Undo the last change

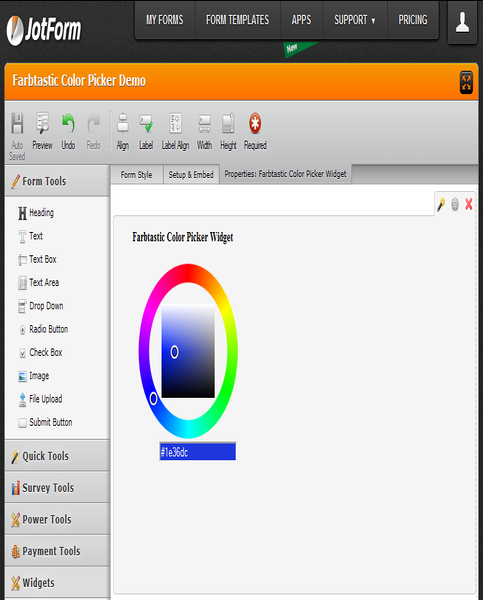[x=68, y=131]
